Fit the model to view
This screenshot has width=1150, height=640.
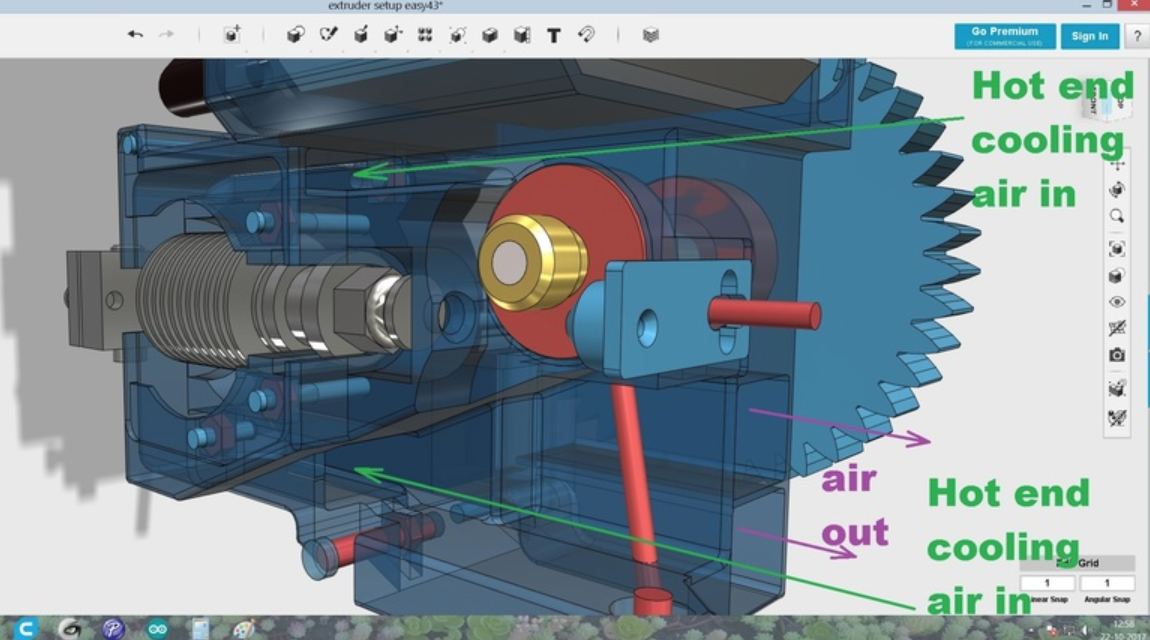pyautogui.click(x=1117, y=249)
